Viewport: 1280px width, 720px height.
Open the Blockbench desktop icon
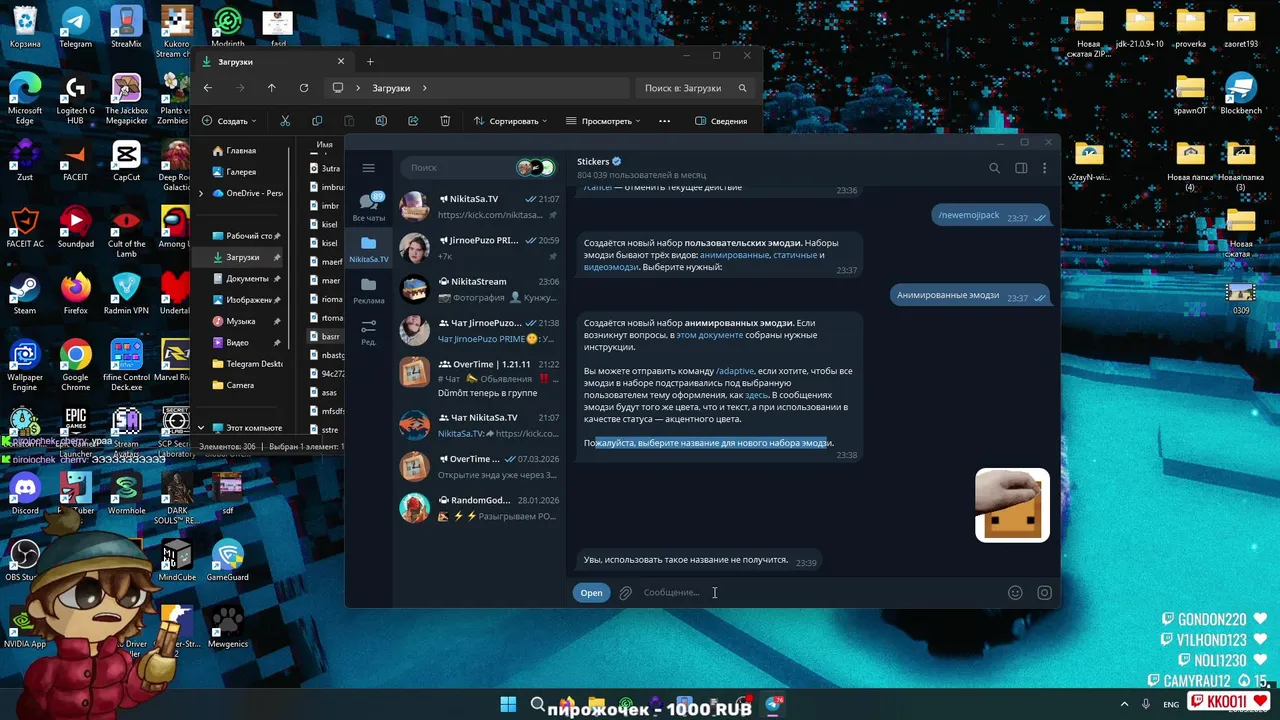tap(1241, 95)
